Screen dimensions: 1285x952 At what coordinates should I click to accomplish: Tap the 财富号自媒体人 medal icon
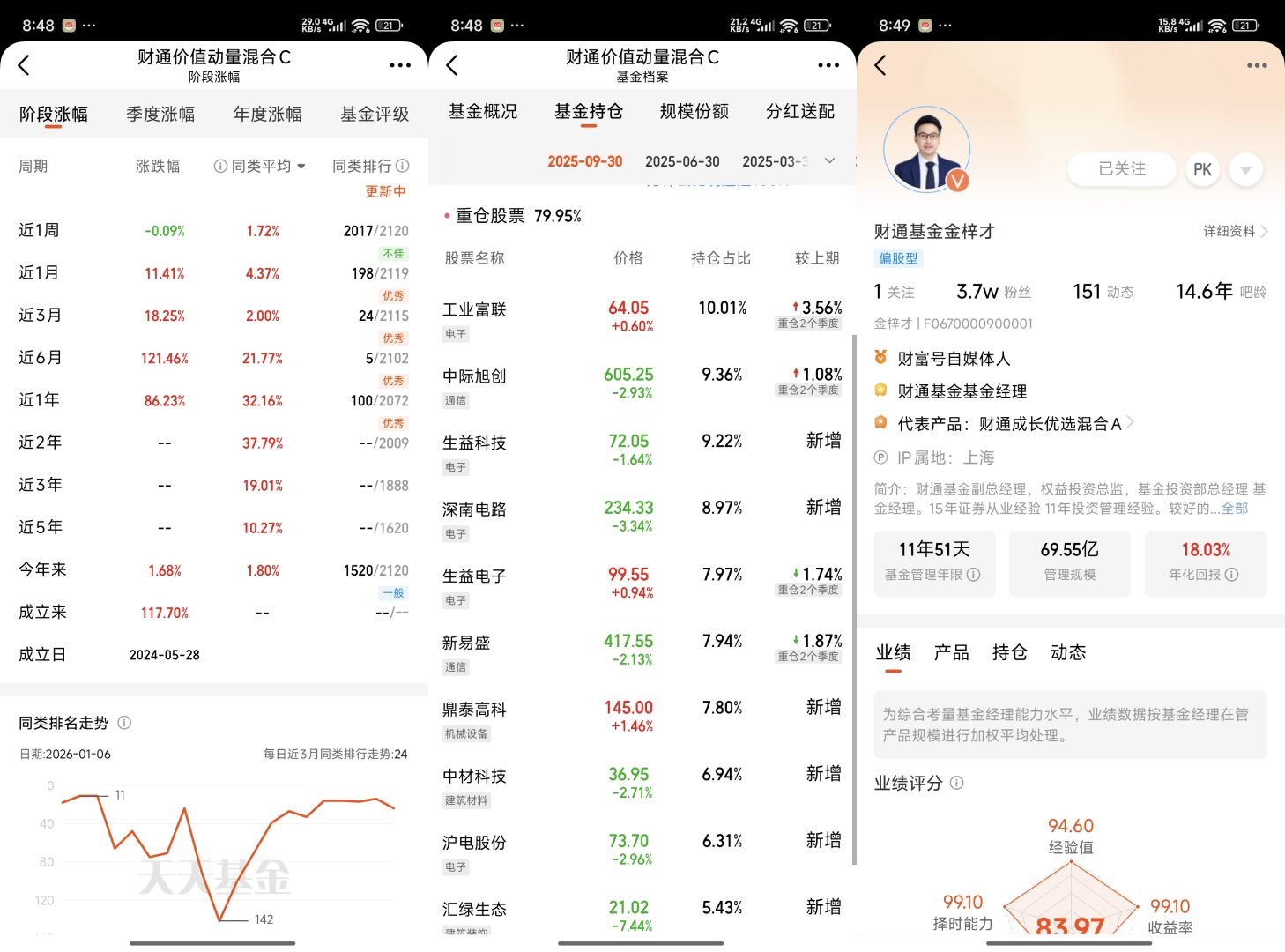pyautogui.click(x=880, y=358)
